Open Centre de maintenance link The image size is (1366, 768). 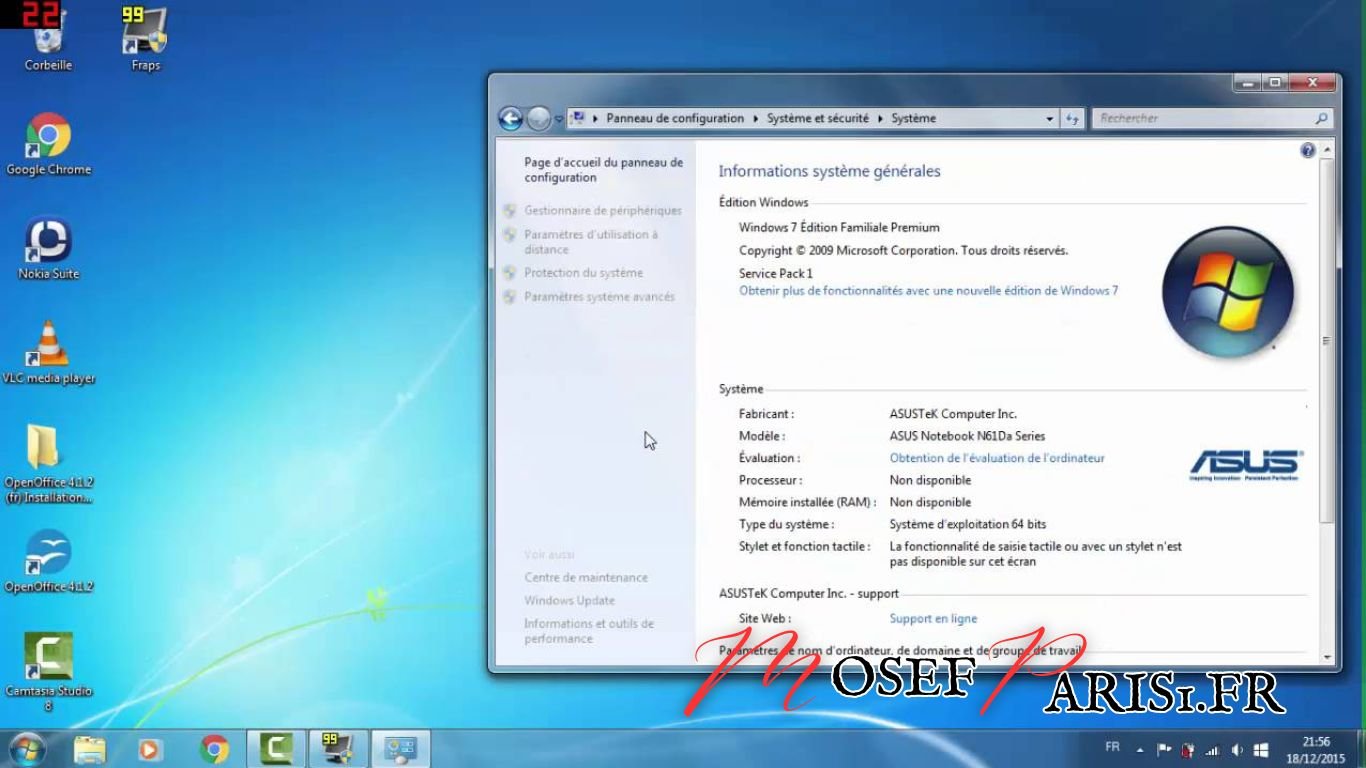pyautogui.click(x=586, y=578)
